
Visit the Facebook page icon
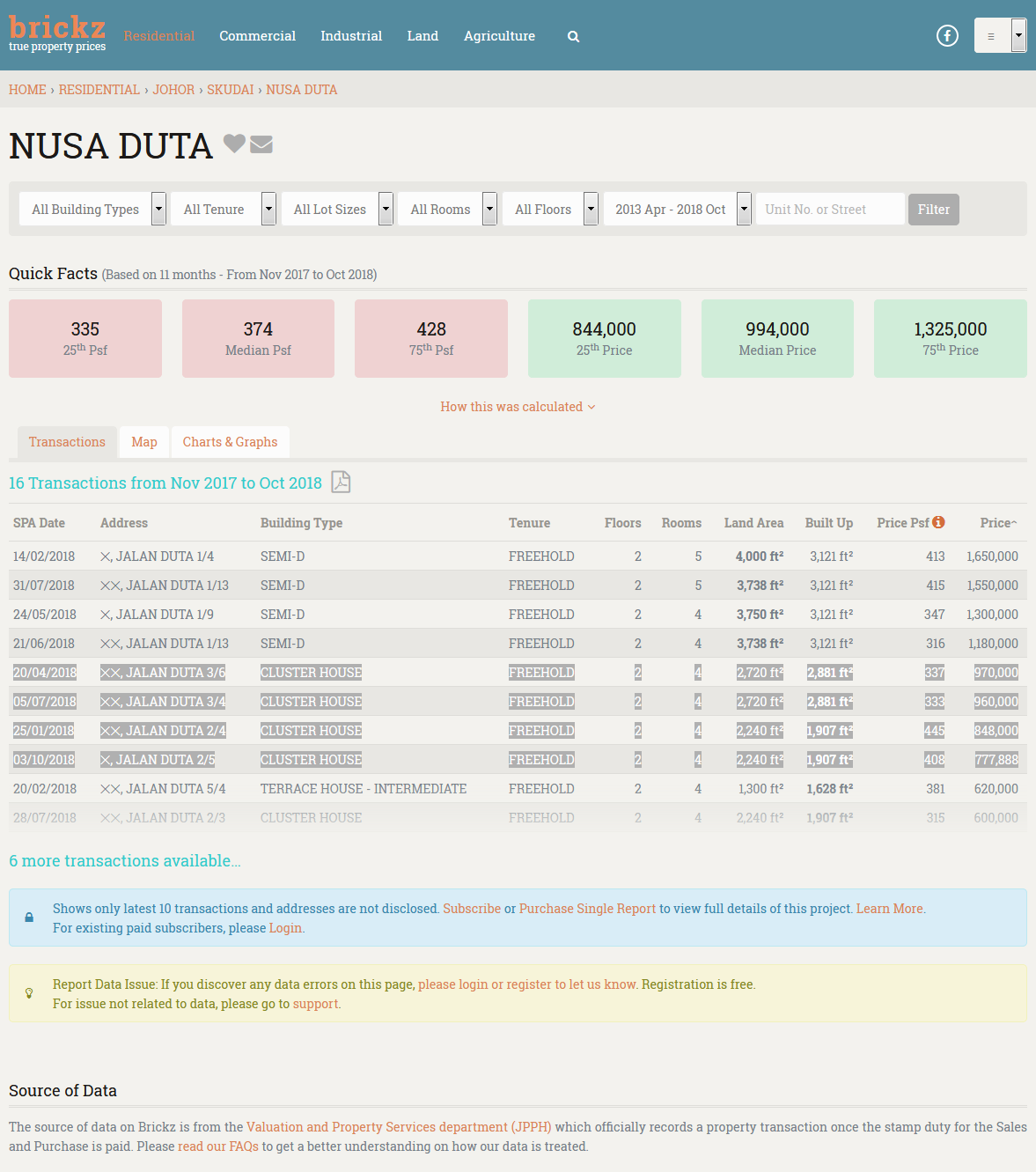[x=947, y=36]
